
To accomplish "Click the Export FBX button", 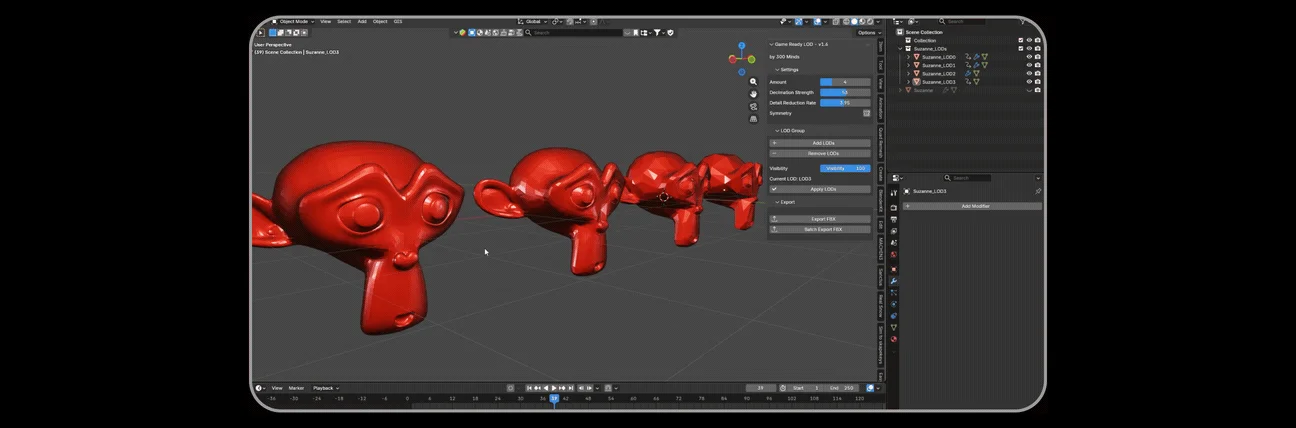I will [820, 219].
